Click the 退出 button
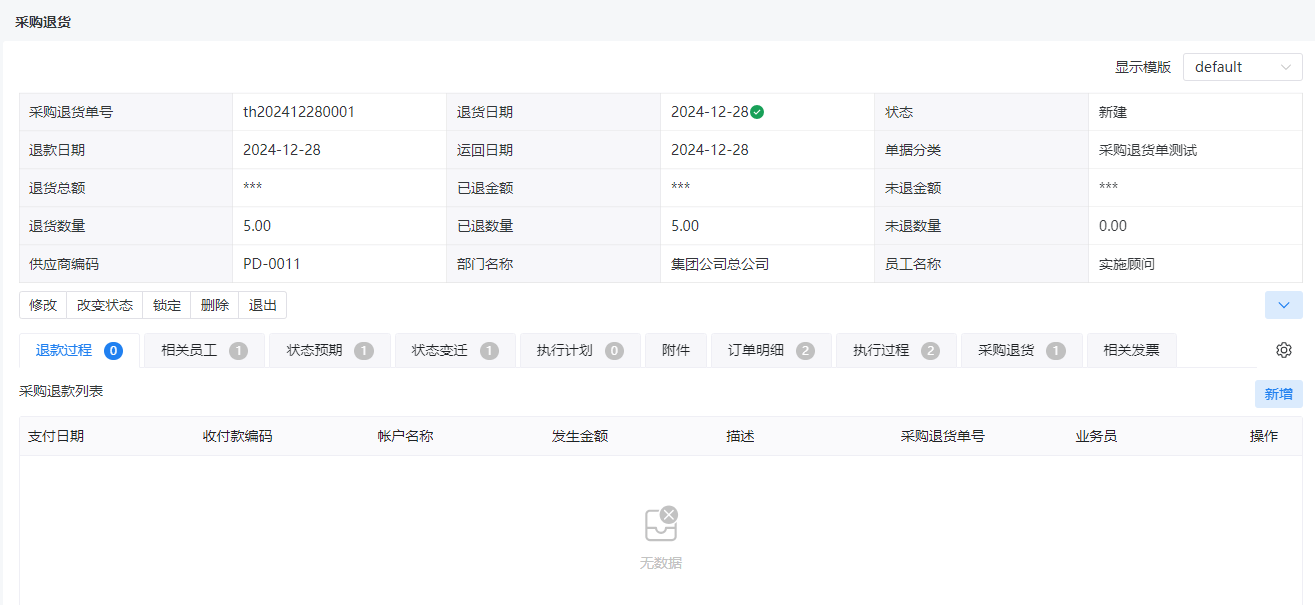Image resolution: width=1315 pixels, height=605 pixels. (263, 305)
